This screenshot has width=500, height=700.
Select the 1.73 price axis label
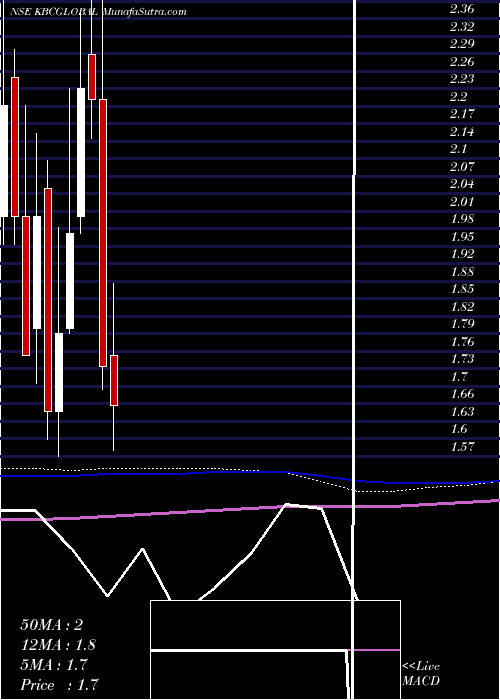pyautogui.click(x=462, y=359)
